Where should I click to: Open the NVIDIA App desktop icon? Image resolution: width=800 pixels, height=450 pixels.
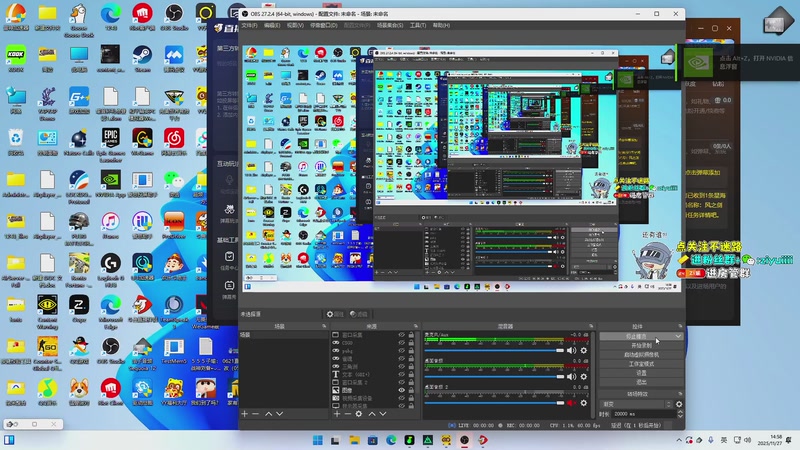(x=111, y=184)
